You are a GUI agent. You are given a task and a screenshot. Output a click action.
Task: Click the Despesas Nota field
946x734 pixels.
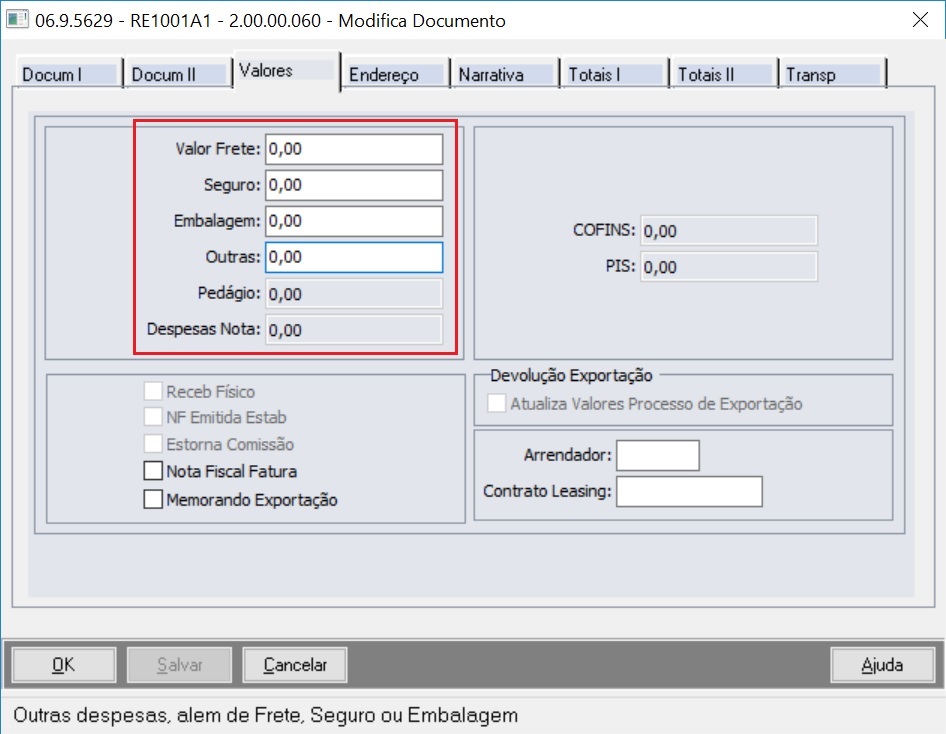(x=354, y=330)
